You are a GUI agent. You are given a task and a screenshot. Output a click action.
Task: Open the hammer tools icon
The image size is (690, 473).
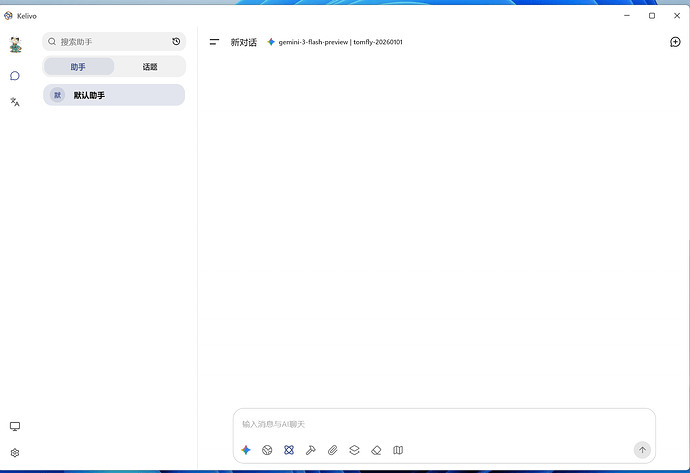[311, 450]
